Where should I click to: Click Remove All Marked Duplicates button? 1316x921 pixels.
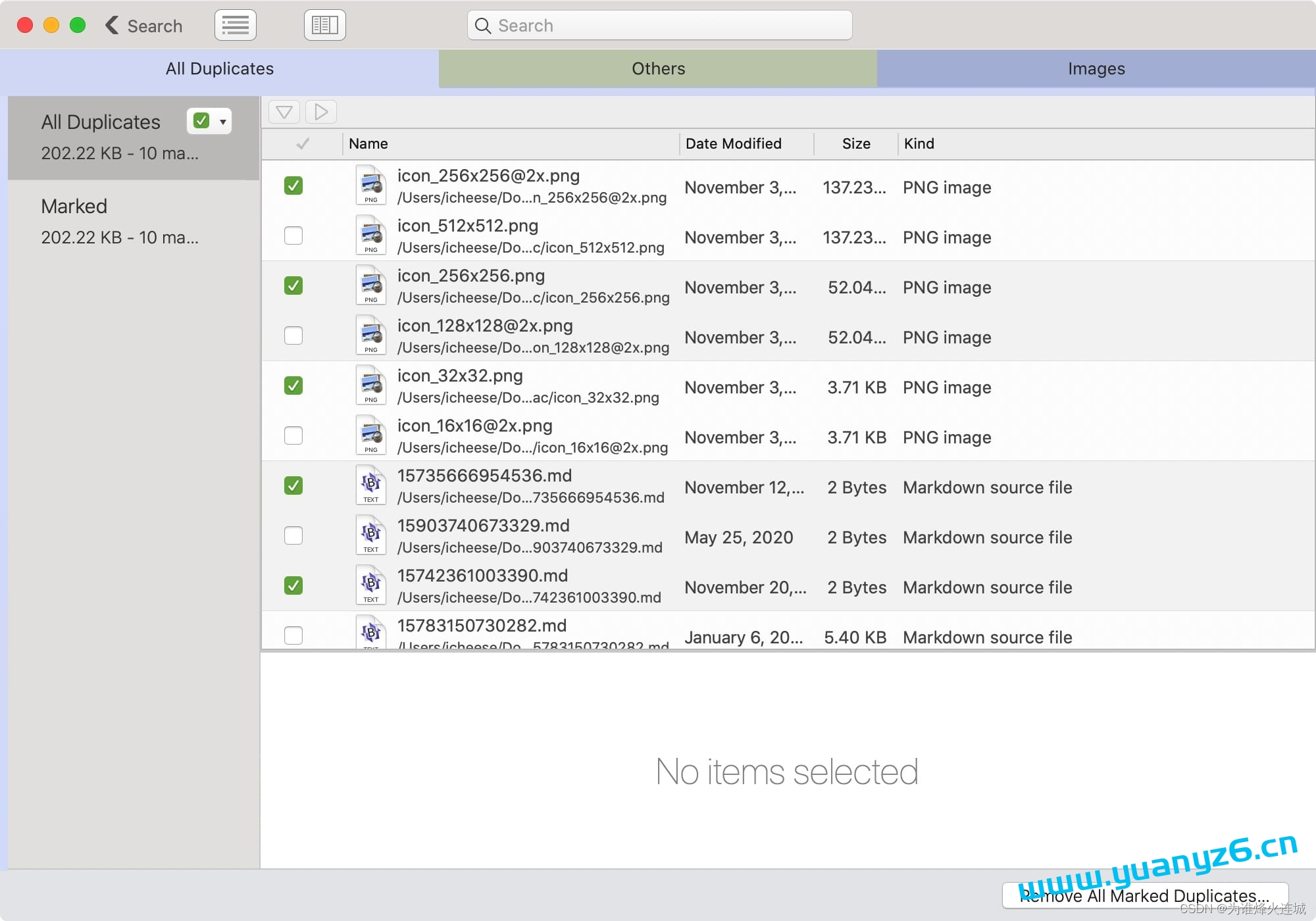[x=1144, y=895]
